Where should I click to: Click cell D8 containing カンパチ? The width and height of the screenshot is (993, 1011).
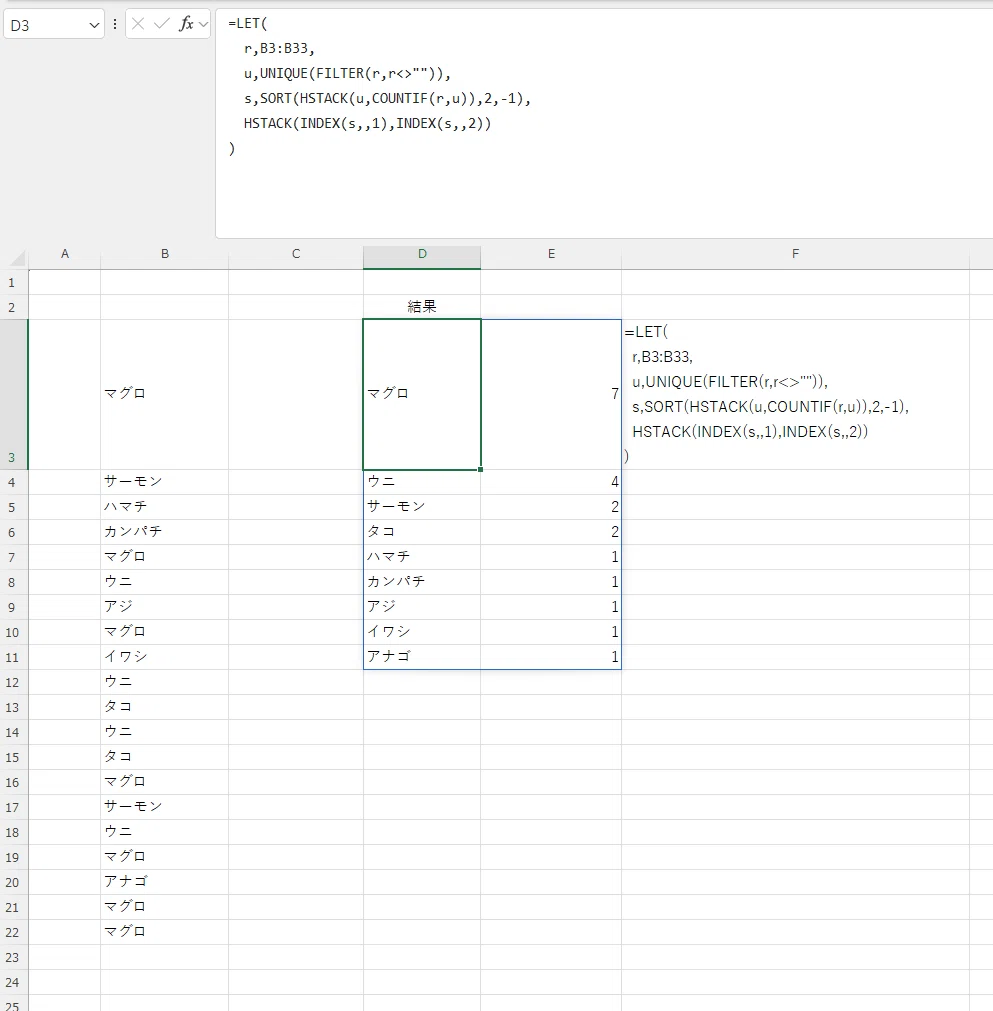click(422, 582)
